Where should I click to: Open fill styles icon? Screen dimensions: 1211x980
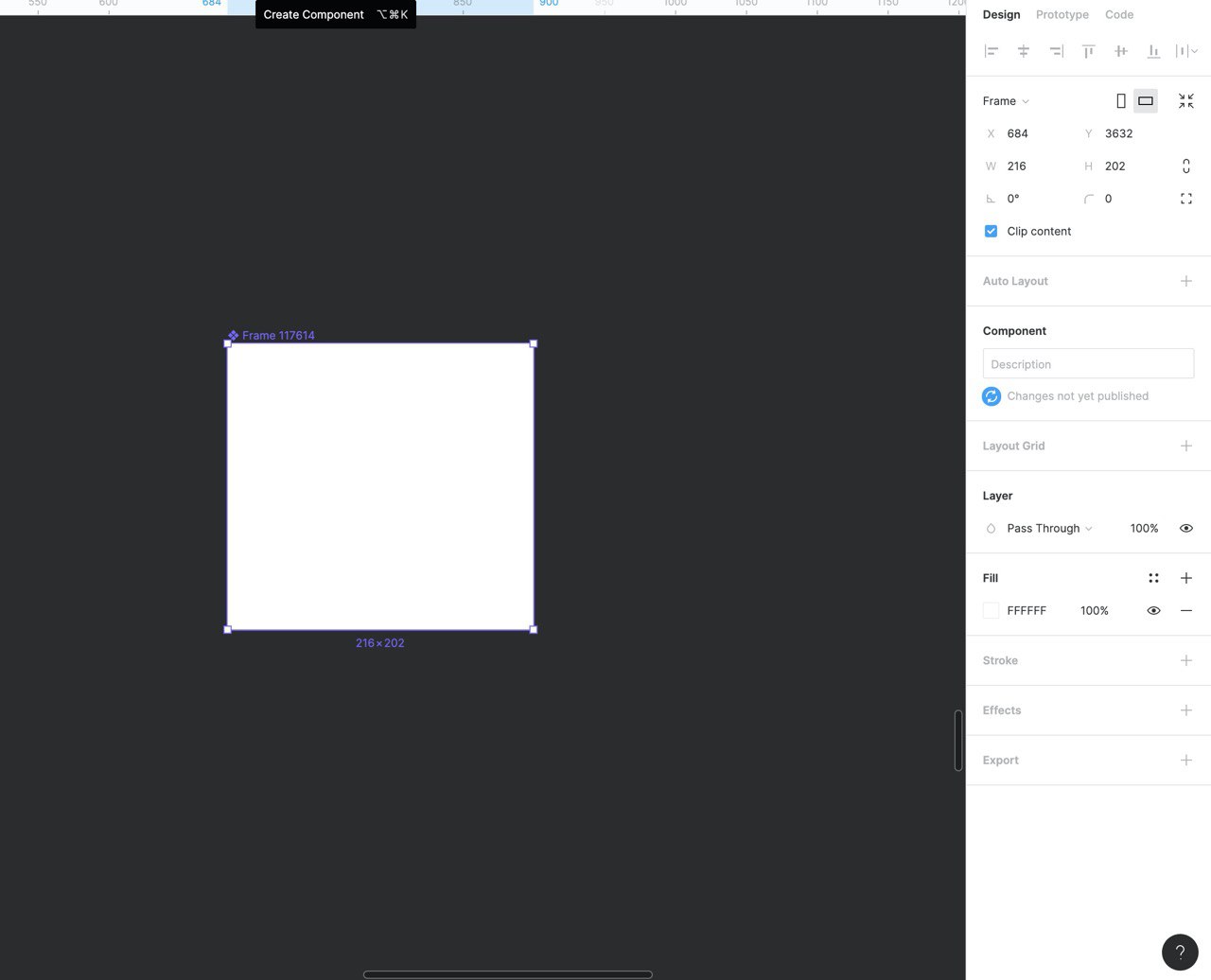pyautogui.click(x=1153, y=578)
